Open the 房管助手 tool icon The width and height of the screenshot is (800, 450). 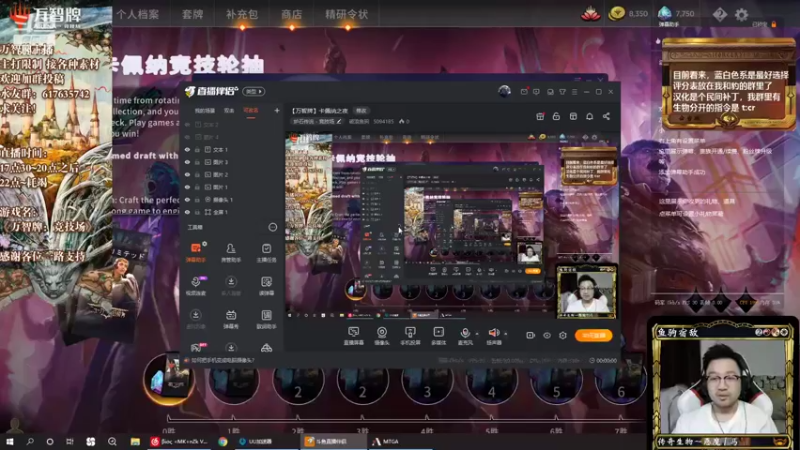coord(231,253)
